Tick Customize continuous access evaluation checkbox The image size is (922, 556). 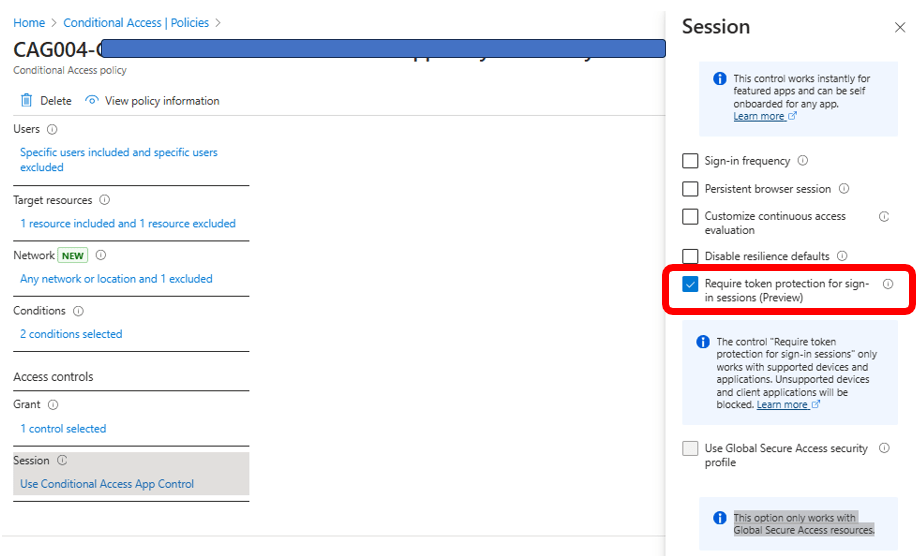(x=690, y=217)
